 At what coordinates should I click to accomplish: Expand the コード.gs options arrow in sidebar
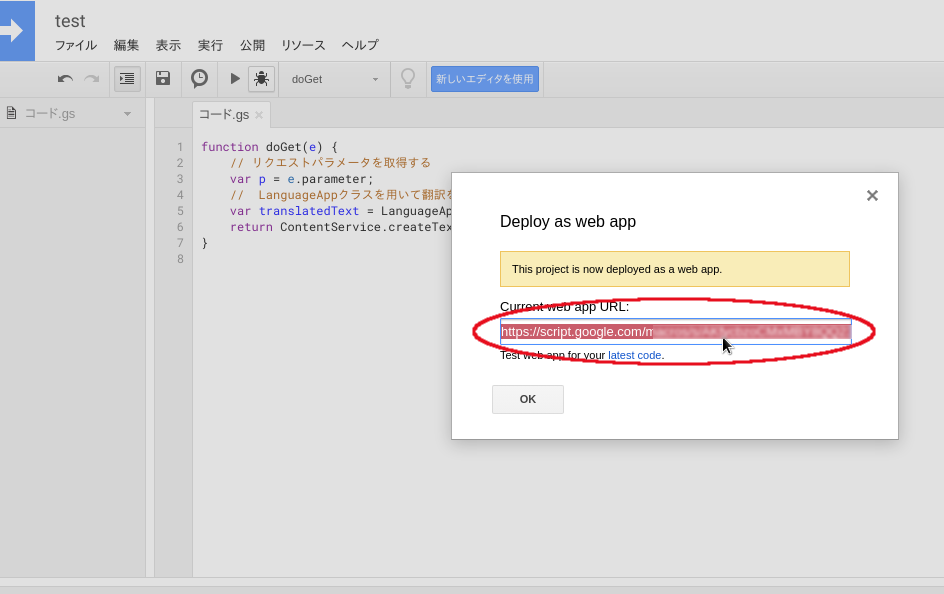pyautogui.click(x=128, y=113)
